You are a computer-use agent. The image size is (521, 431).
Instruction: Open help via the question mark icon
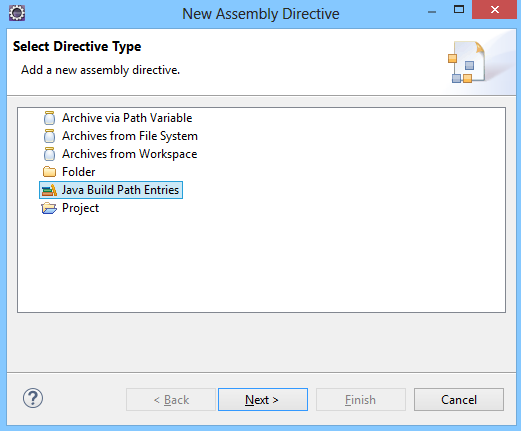[33, 398]
